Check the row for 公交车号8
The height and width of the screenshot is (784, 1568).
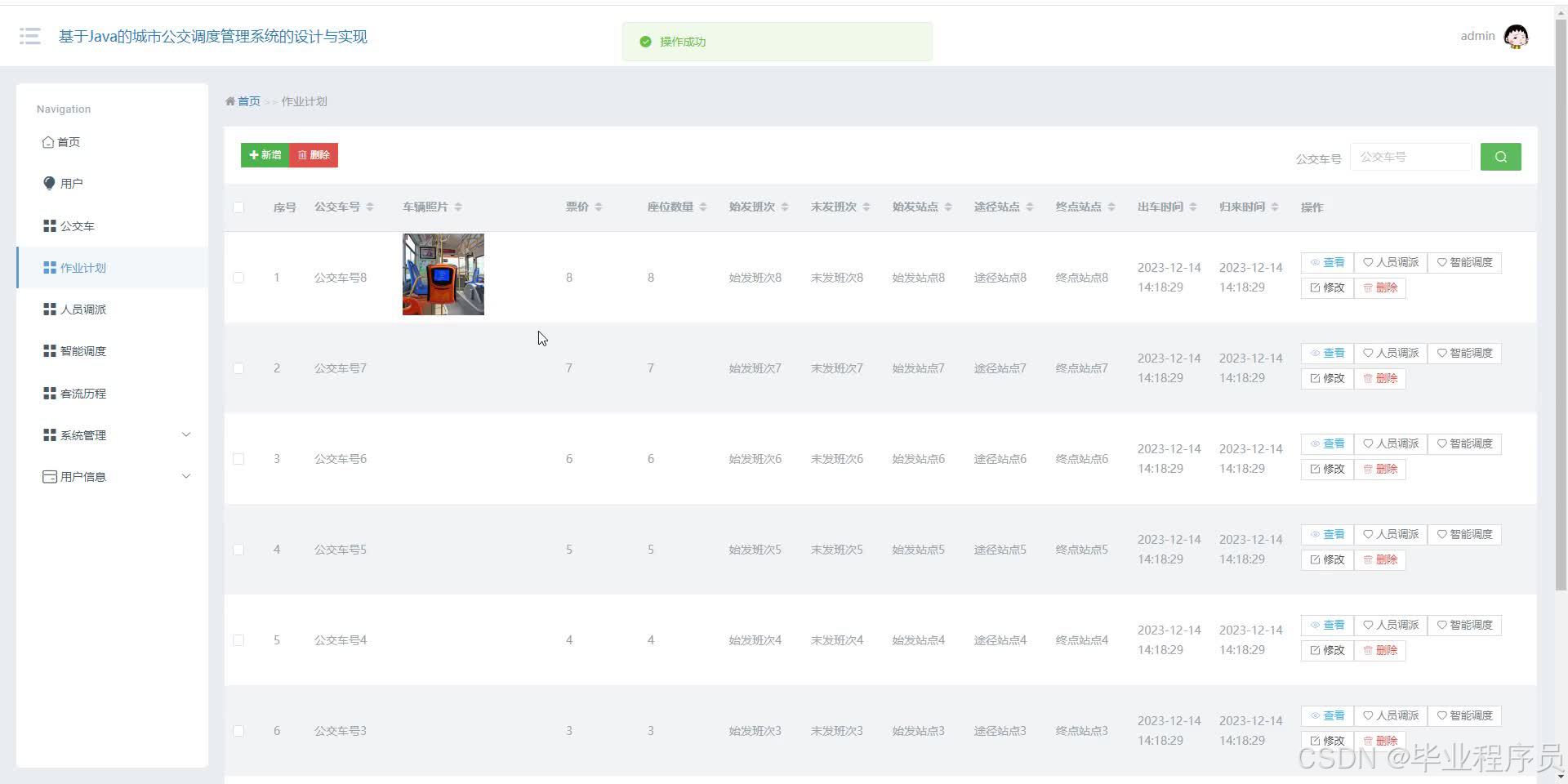pyautogui.click(x=238, y=278)
